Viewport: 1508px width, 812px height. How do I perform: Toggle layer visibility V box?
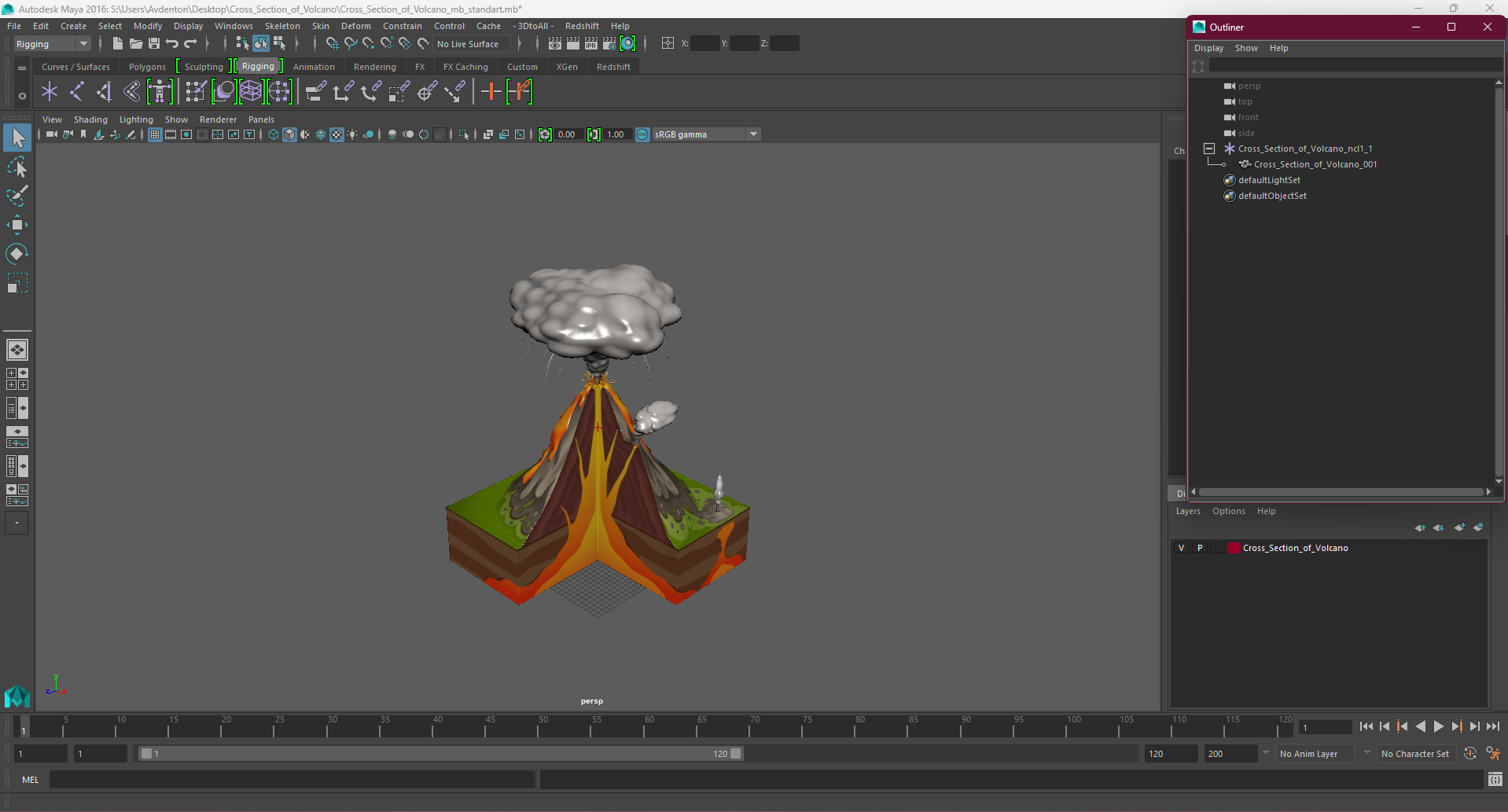1181,548
